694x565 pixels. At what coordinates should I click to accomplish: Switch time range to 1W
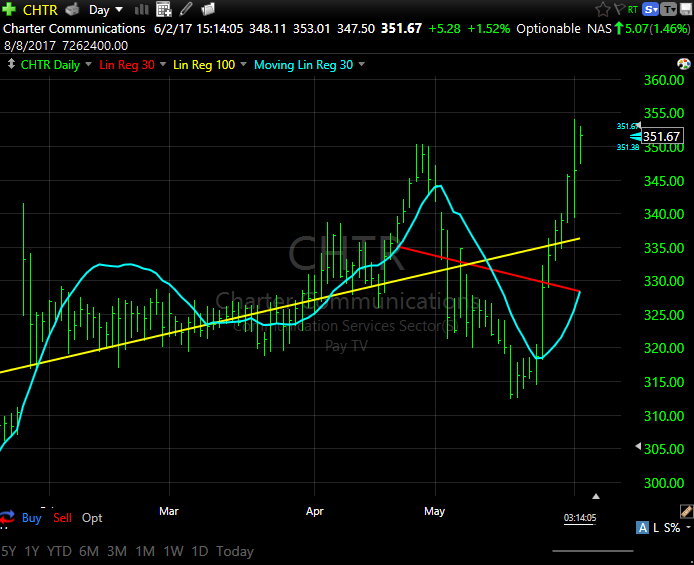(174, 551)
